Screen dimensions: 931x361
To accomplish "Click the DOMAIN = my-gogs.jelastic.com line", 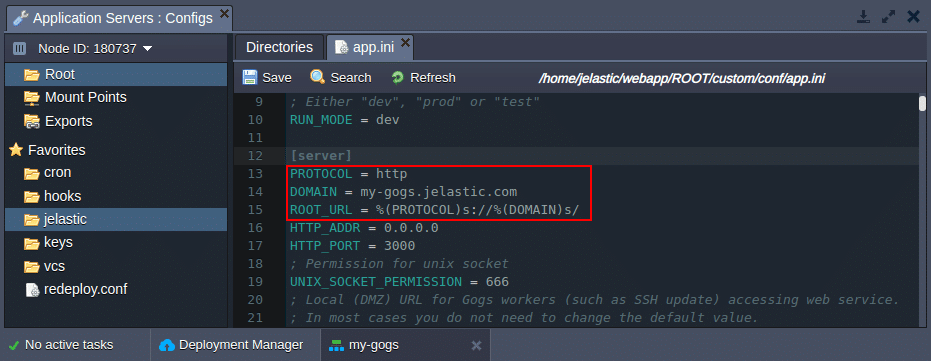I will (403, 192).
